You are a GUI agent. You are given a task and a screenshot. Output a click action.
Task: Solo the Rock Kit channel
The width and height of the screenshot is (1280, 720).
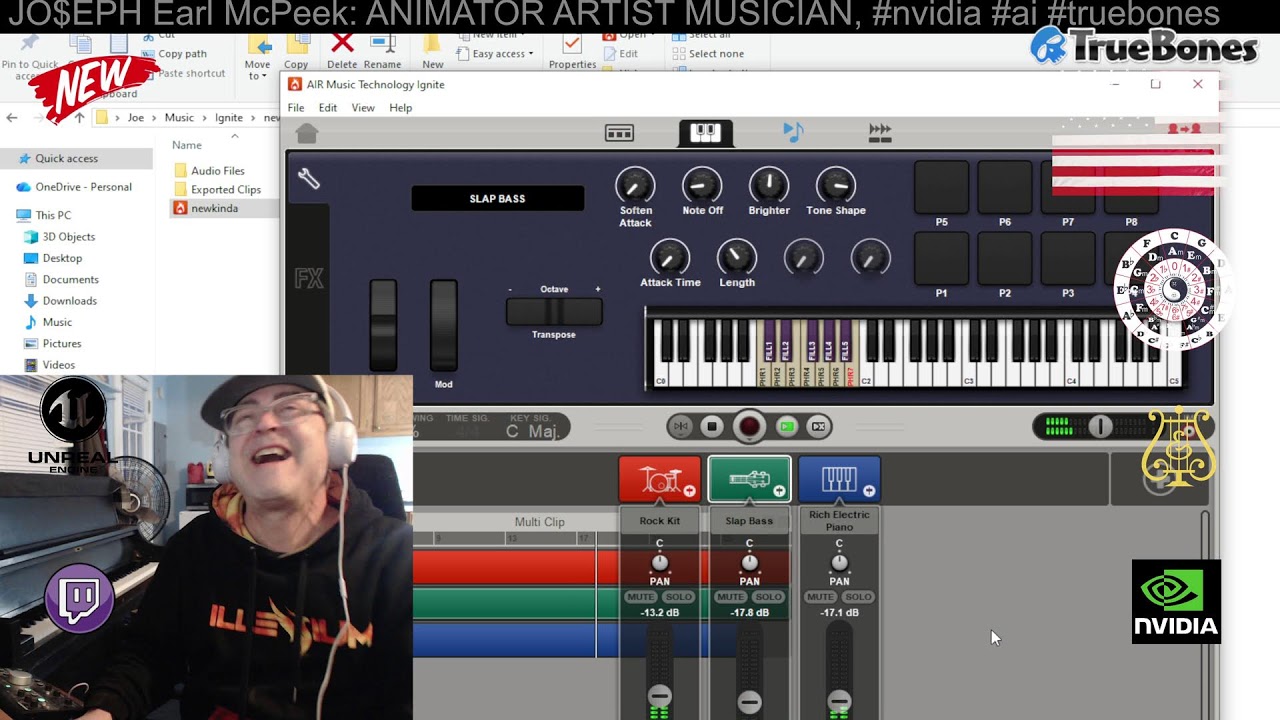pyautogui.click(x=678, y=597)
